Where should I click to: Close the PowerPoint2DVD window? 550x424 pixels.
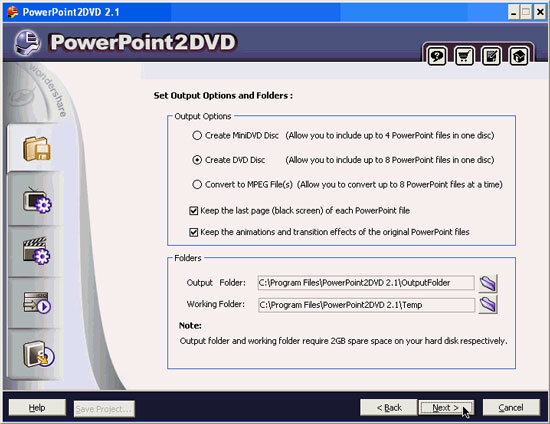(x=540, y=13)
